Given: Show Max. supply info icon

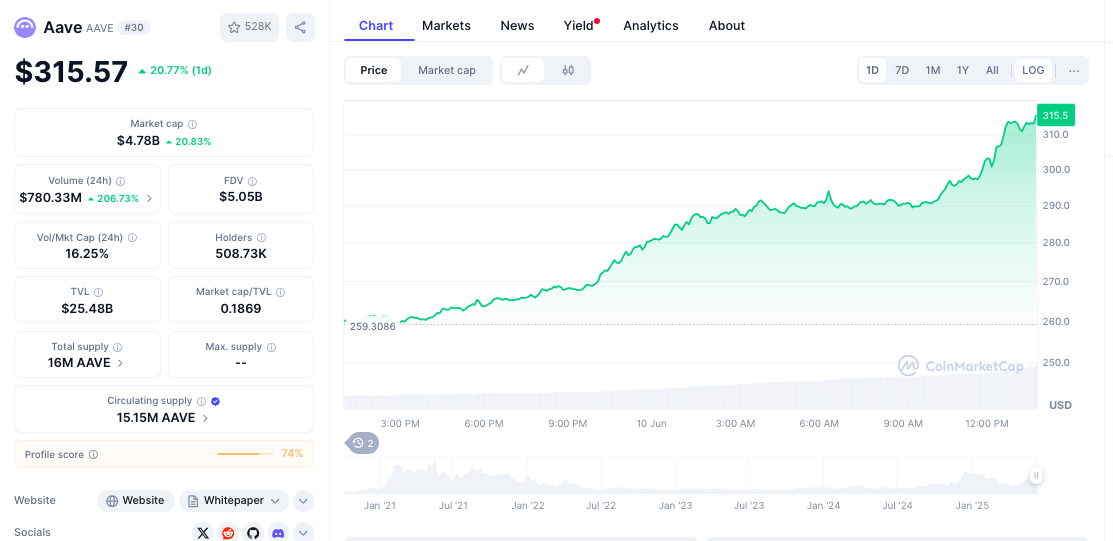Looking at the screenshot, I should pos(271,347).
